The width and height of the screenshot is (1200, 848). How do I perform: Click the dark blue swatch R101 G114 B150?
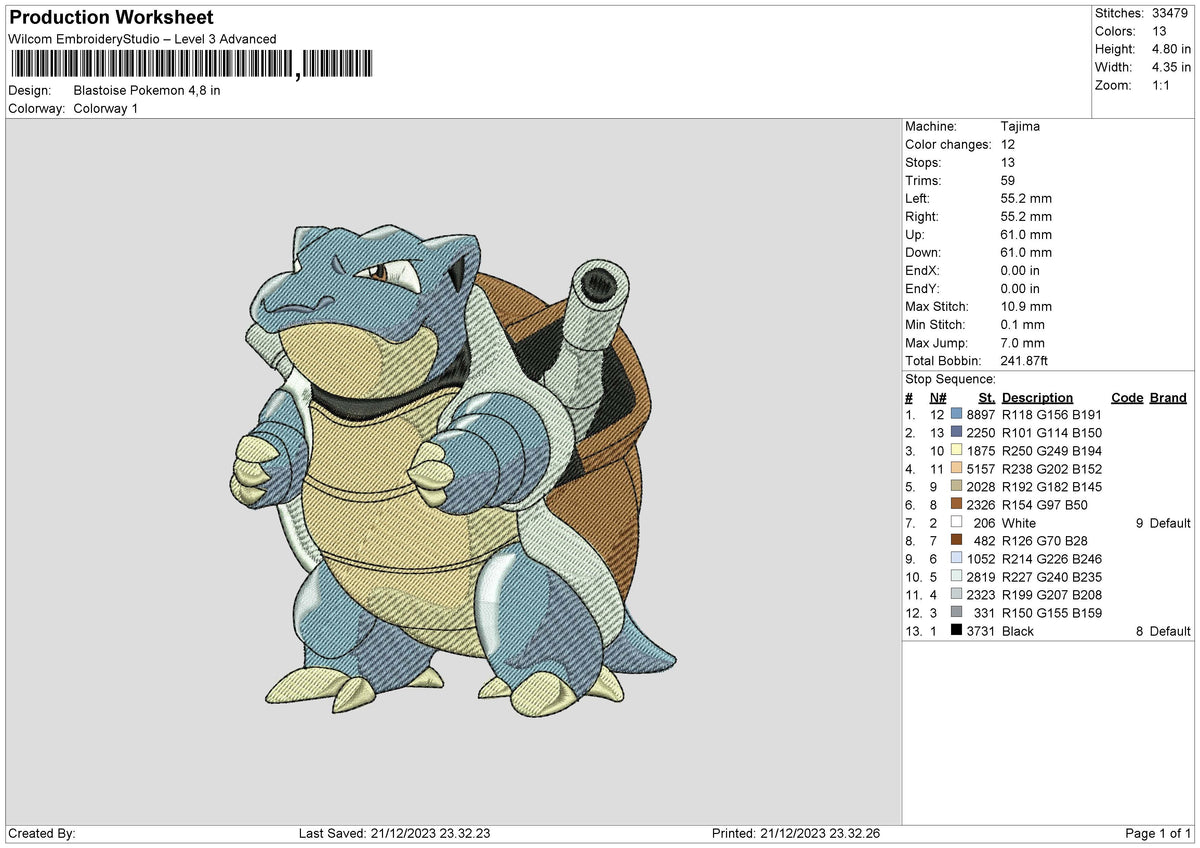pyautogui.click(x=956, y=433)
